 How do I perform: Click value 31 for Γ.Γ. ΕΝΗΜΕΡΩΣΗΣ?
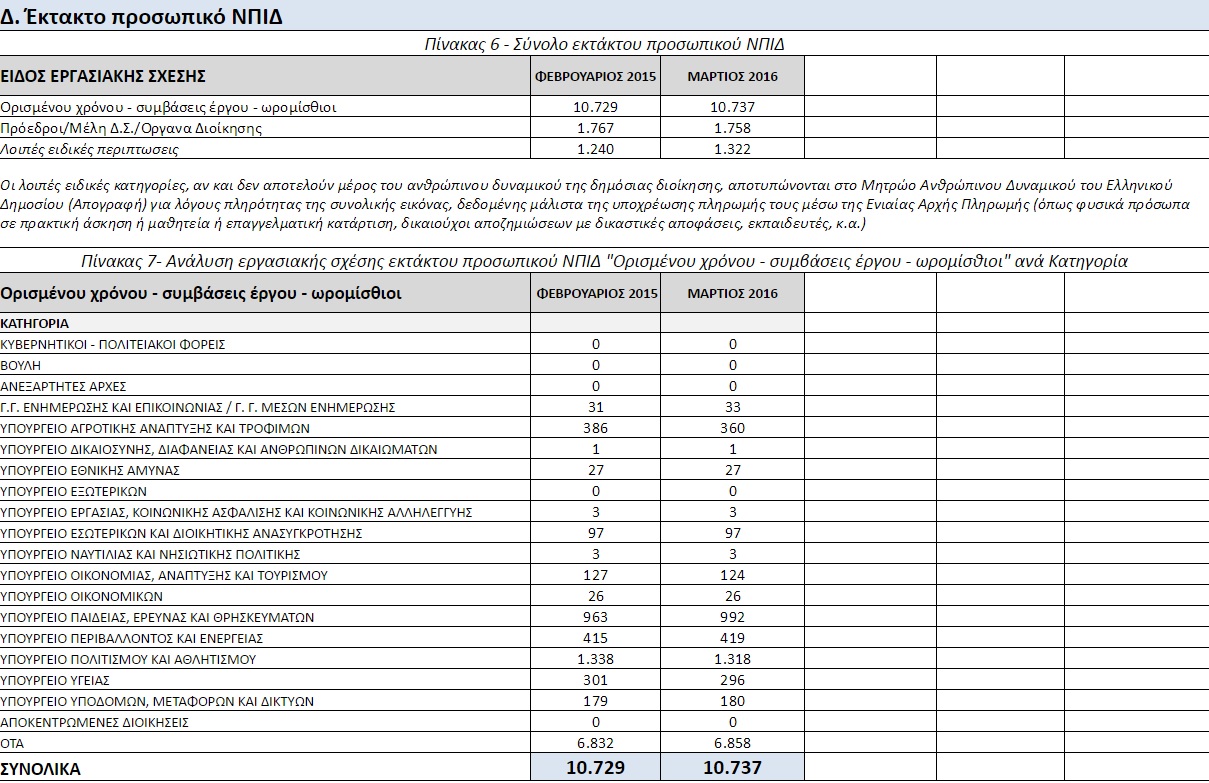(596, 407)
